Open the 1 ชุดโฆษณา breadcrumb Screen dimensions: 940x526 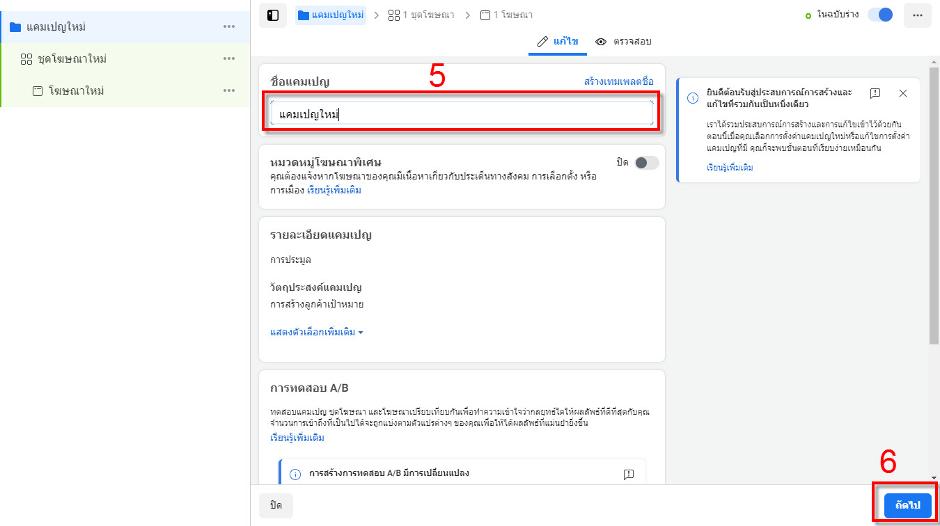[x=419, y=15]
